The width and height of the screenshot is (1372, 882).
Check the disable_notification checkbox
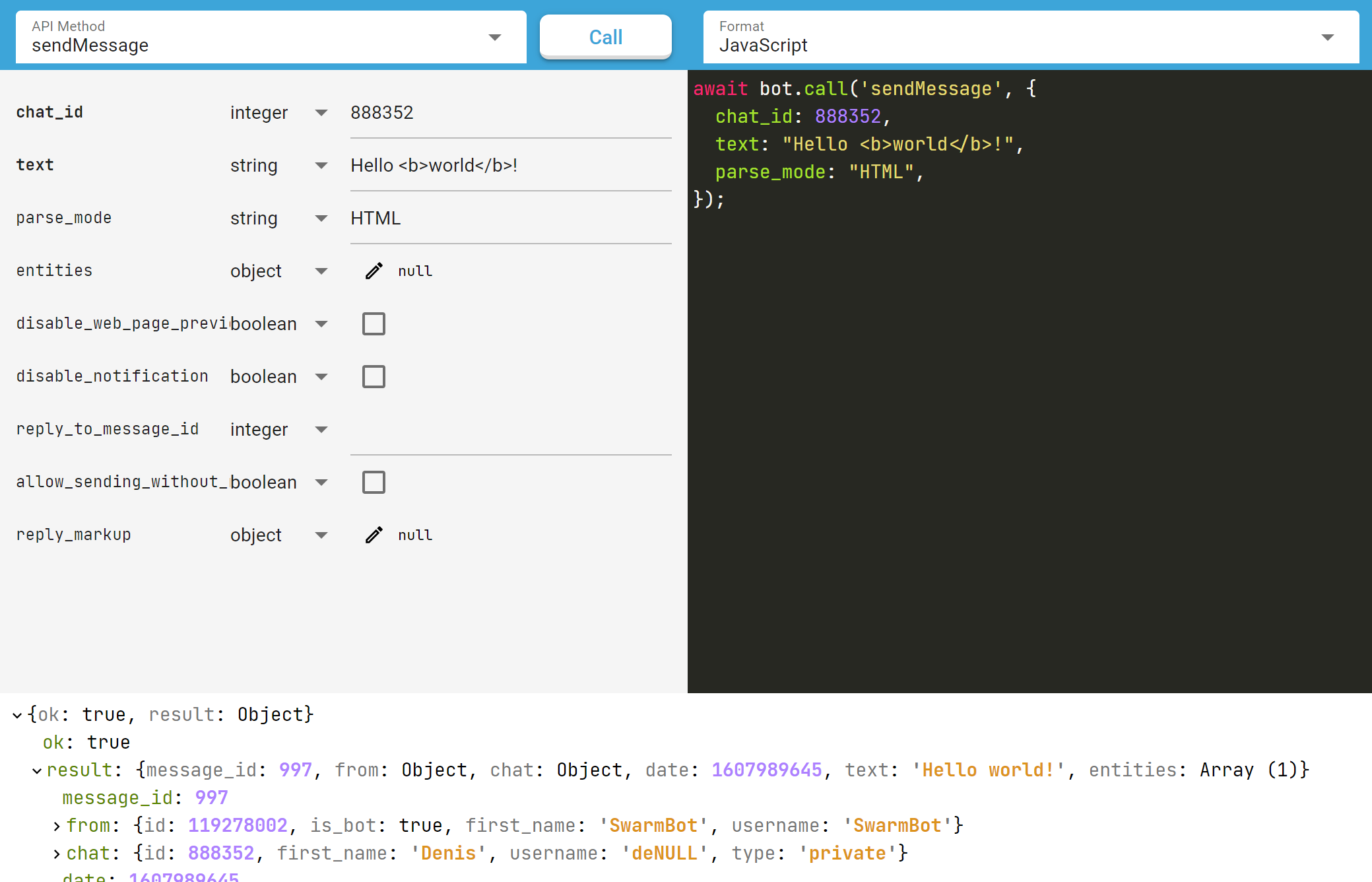pos(374,377)
